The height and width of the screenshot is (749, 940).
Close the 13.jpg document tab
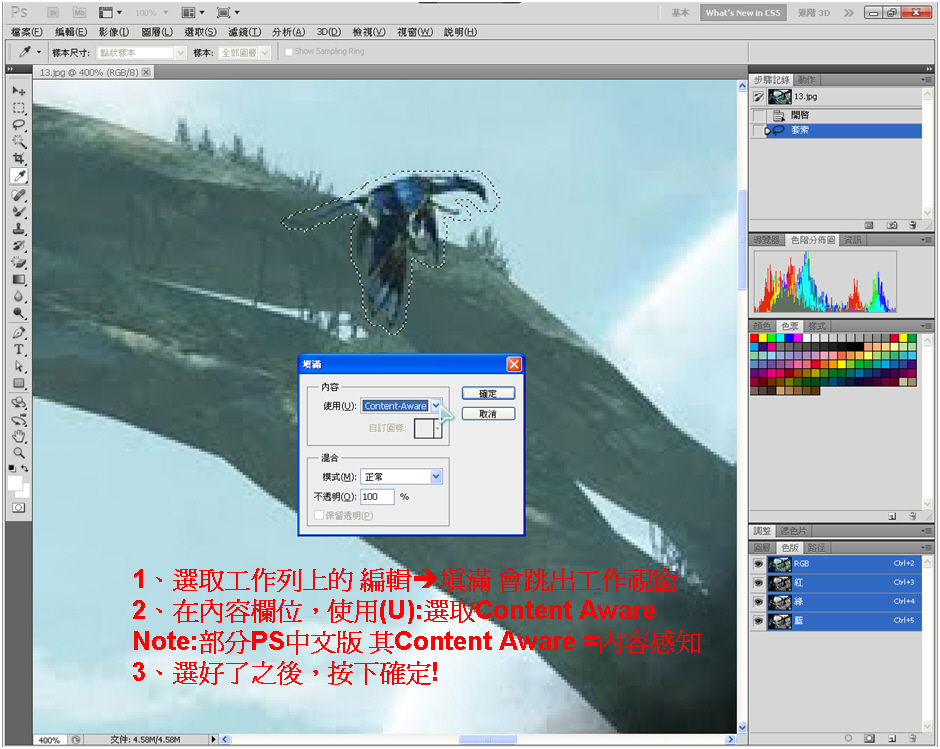146,73
